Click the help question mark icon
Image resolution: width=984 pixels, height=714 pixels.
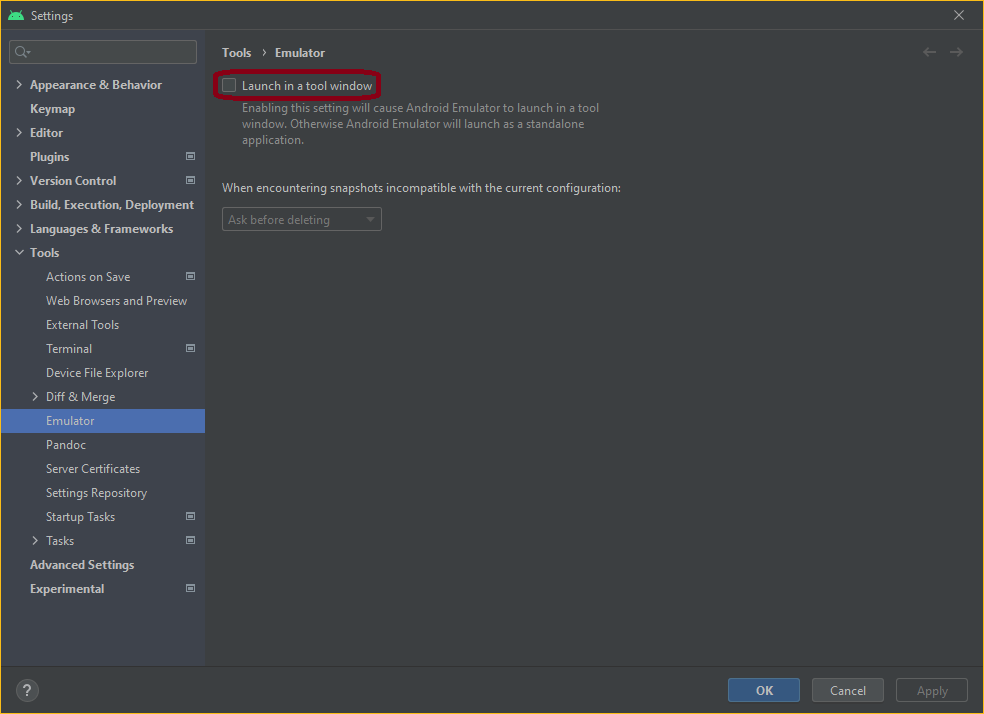coord(27,691)
